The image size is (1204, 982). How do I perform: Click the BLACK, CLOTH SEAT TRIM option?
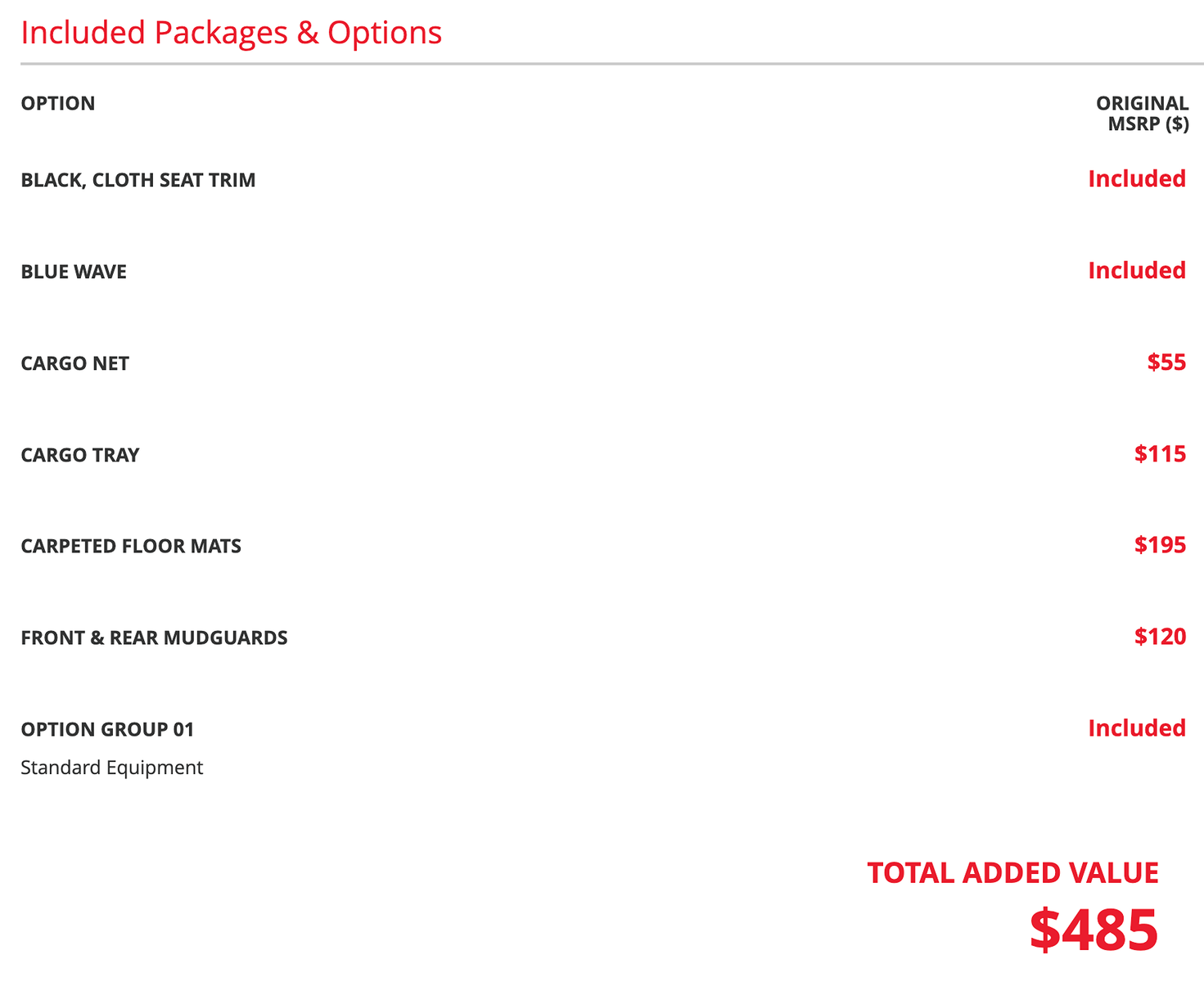click(x=138, y=180)
